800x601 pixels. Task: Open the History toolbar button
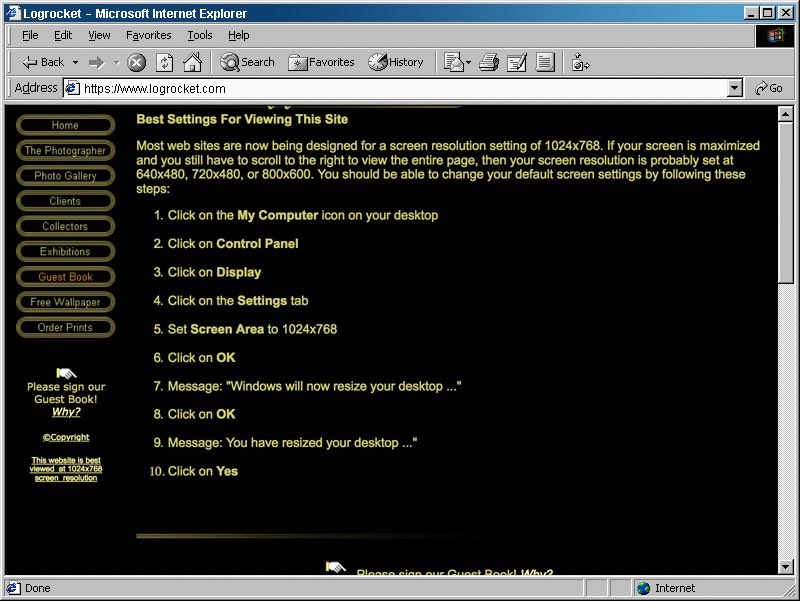pos(396,62)
